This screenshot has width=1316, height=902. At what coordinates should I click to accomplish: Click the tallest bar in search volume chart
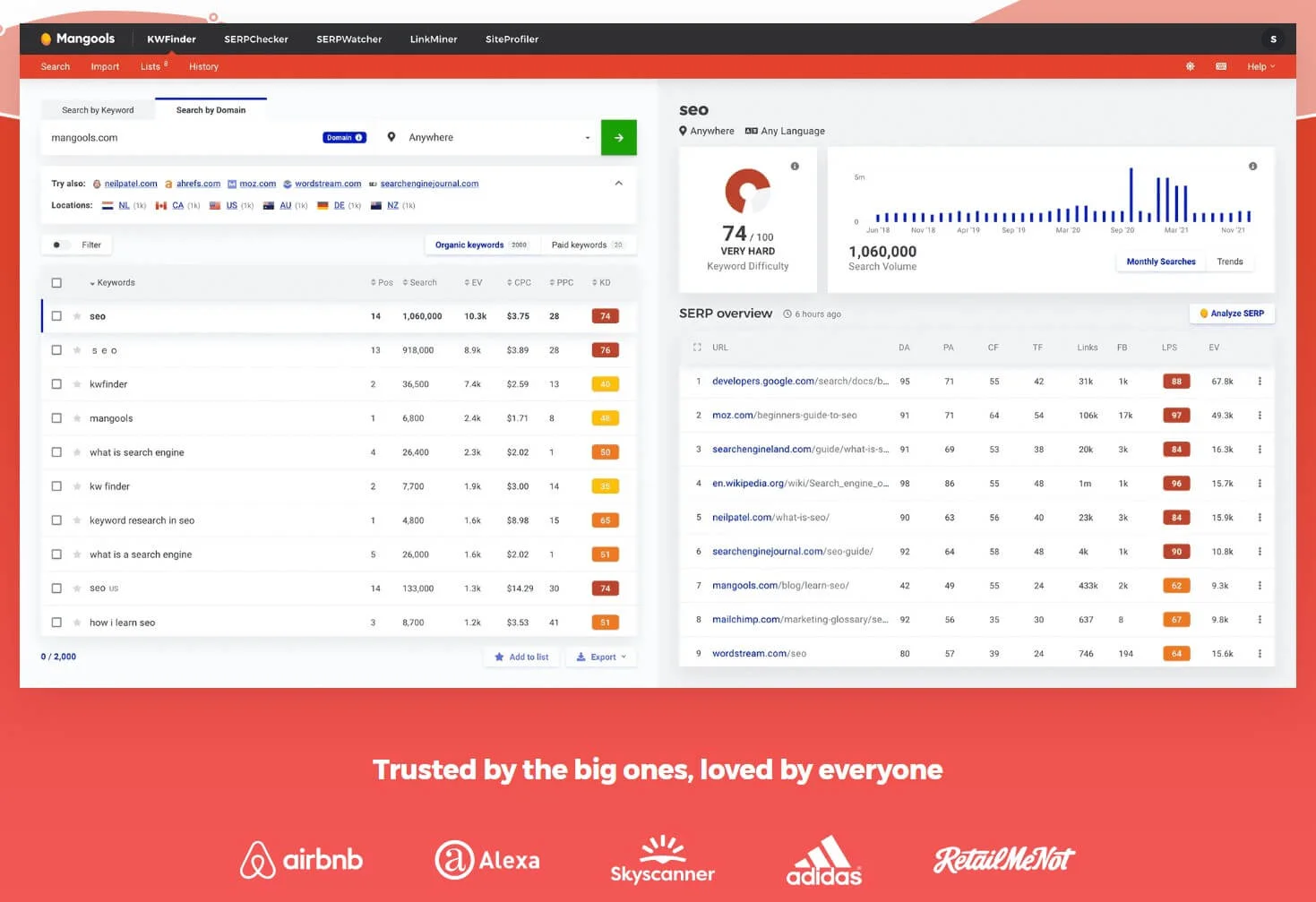tap(1131, 194)
